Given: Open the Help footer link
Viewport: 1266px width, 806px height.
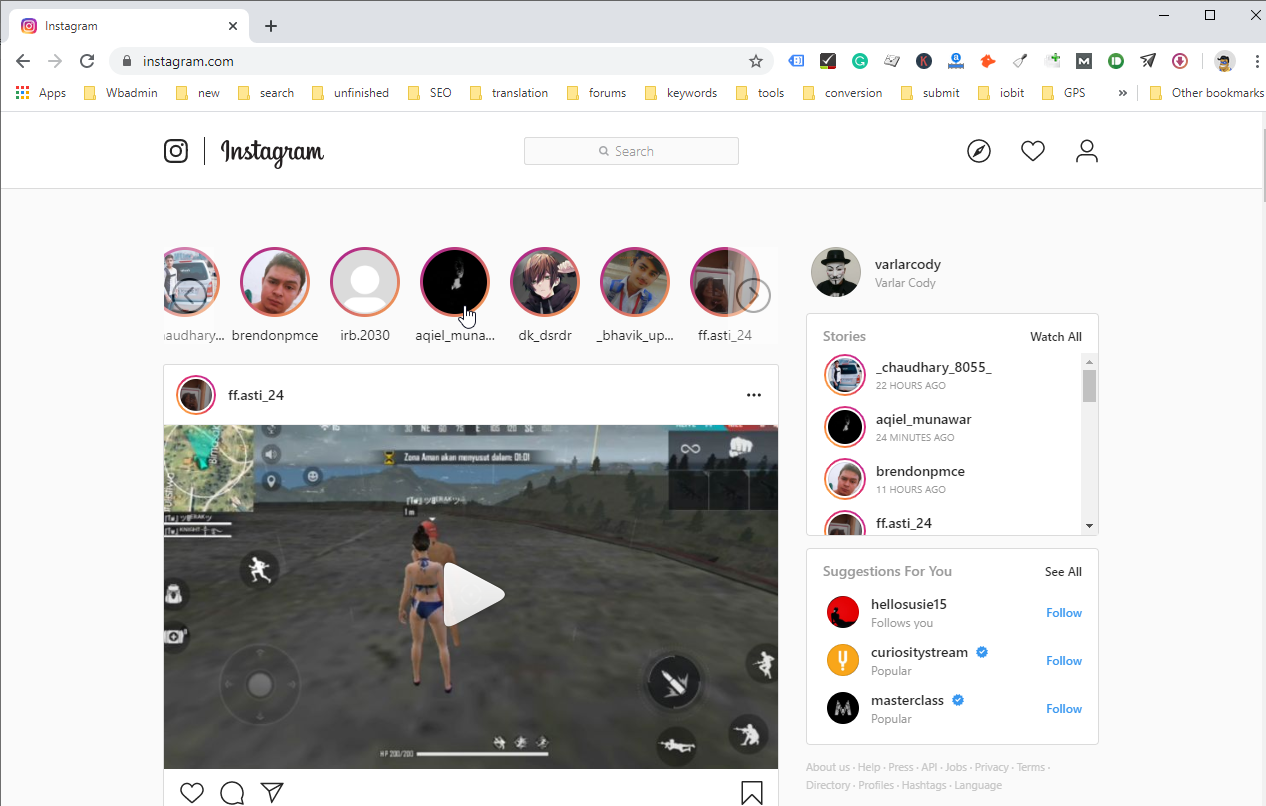Looking at the screenshot, I should [x=869, y=767].
